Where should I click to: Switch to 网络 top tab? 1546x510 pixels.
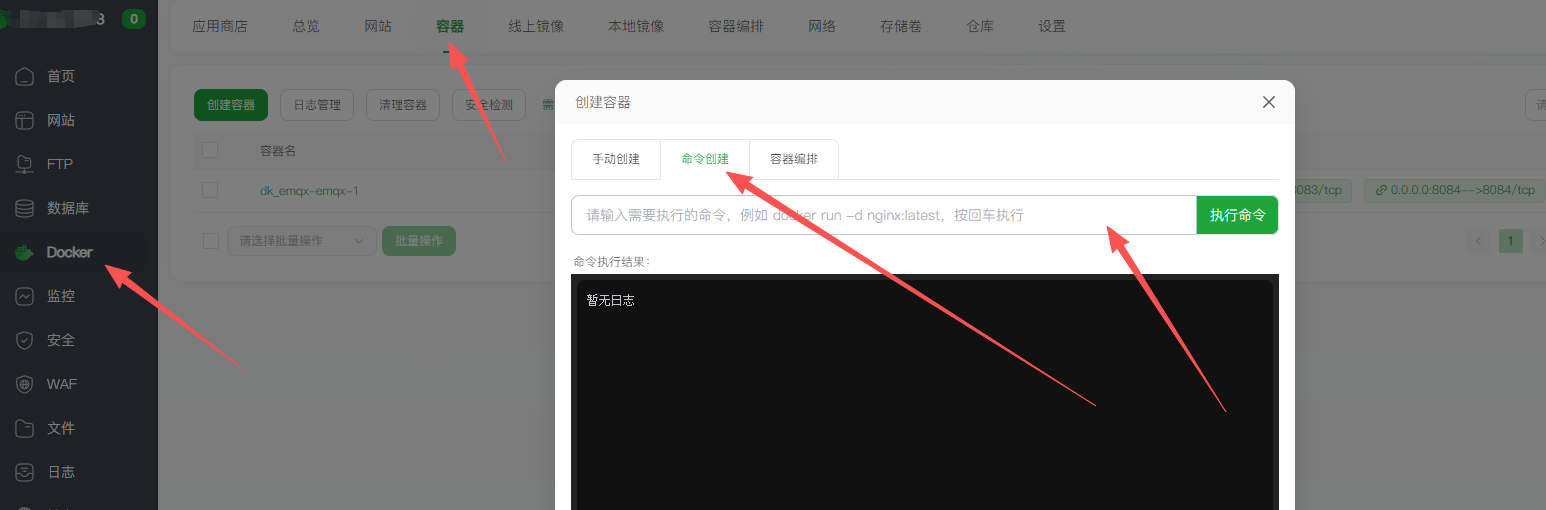click(822, 26)
